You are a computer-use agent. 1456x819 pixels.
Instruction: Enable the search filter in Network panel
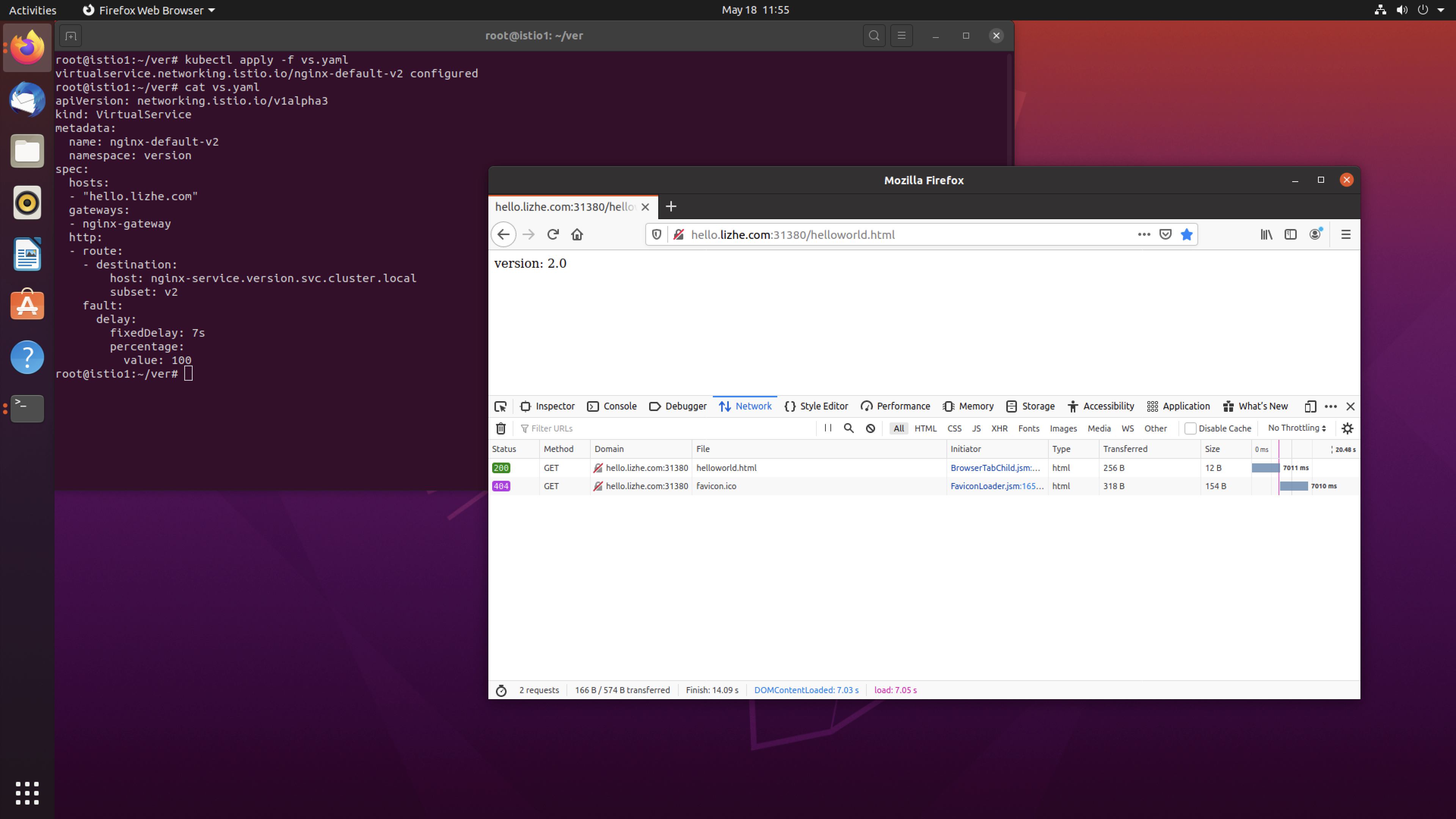click(848, 428)
